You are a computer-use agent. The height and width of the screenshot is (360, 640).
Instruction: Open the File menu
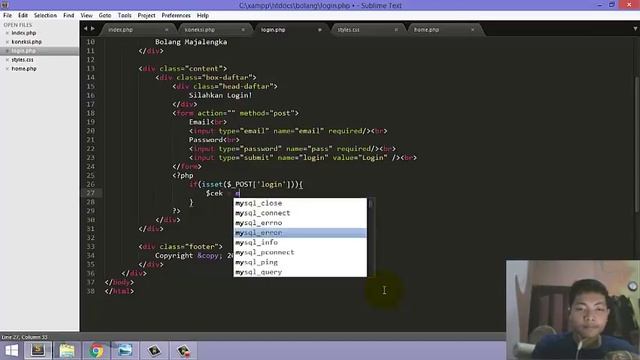[7, 15]
